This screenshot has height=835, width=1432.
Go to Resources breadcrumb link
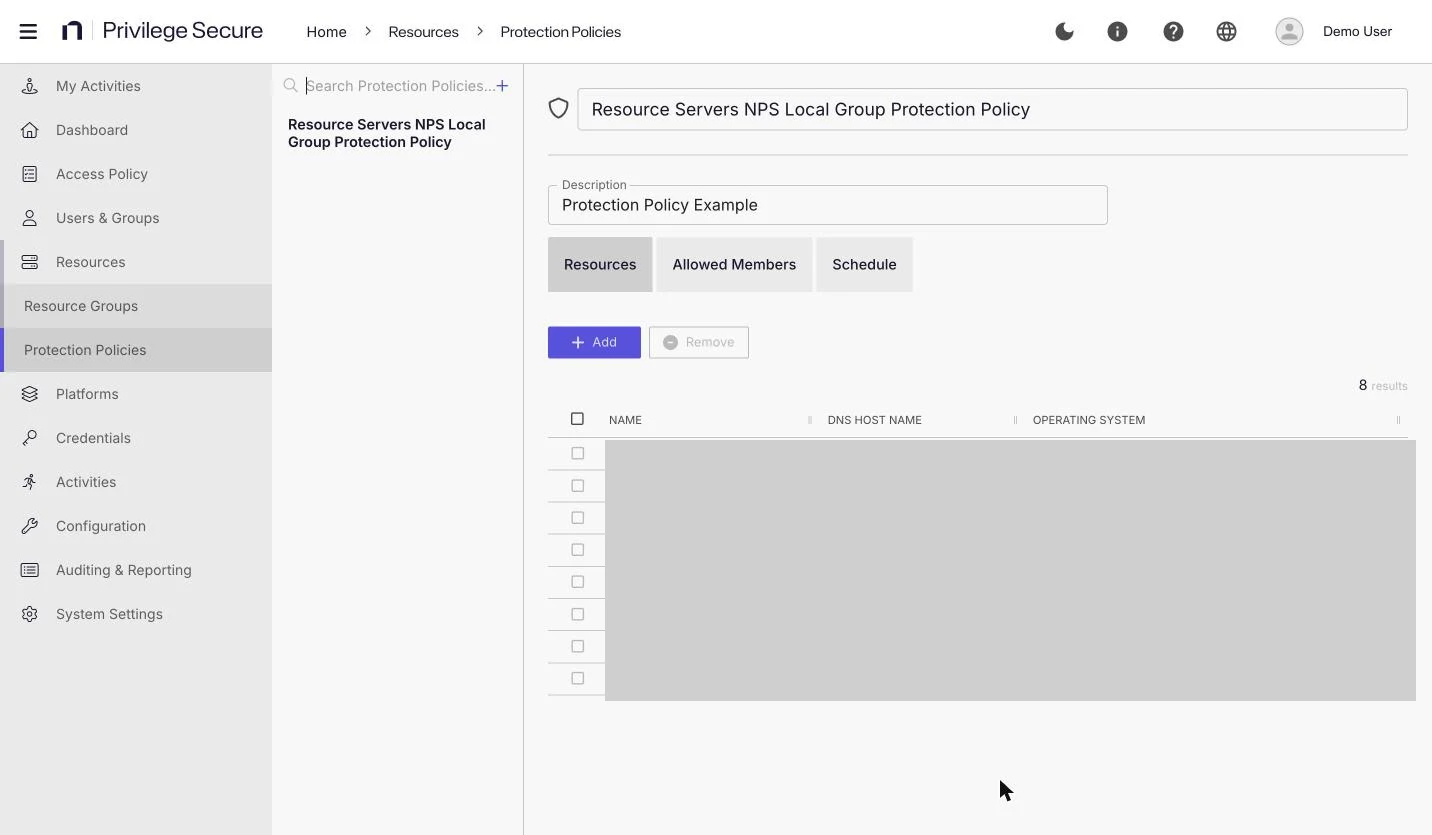pos(423,32)
